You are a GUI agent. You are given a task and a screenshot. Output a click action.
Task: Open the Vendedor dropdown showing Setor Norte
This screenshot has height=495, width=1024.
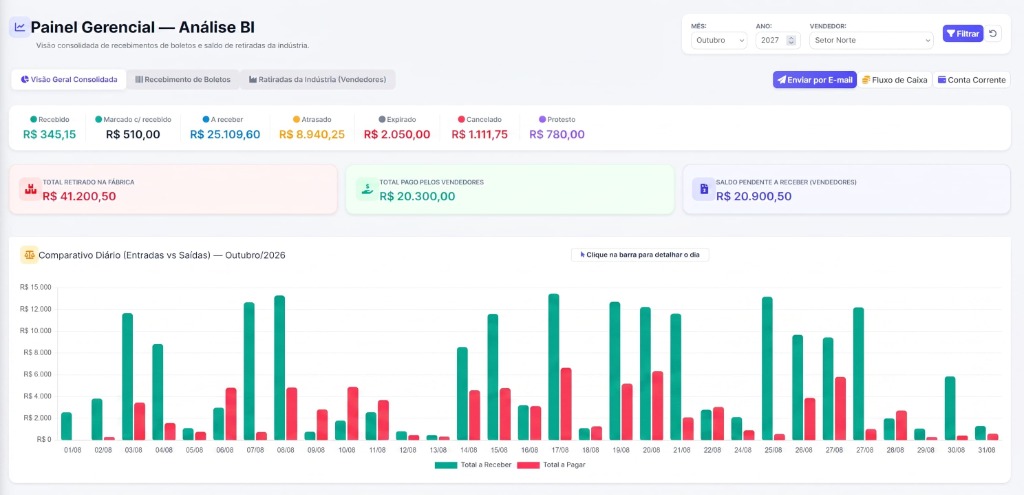[871, 40]
